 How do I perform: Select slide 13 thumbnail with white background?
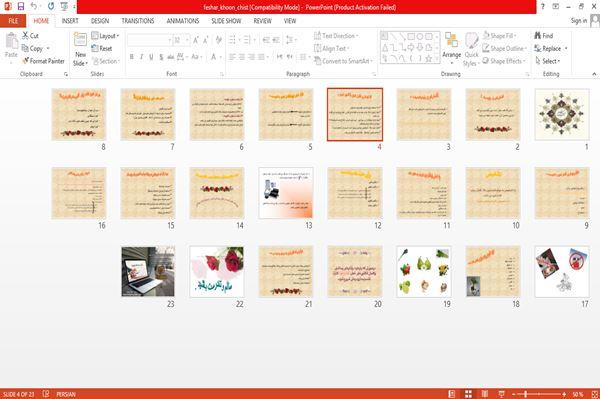click(x=286, y=193)
